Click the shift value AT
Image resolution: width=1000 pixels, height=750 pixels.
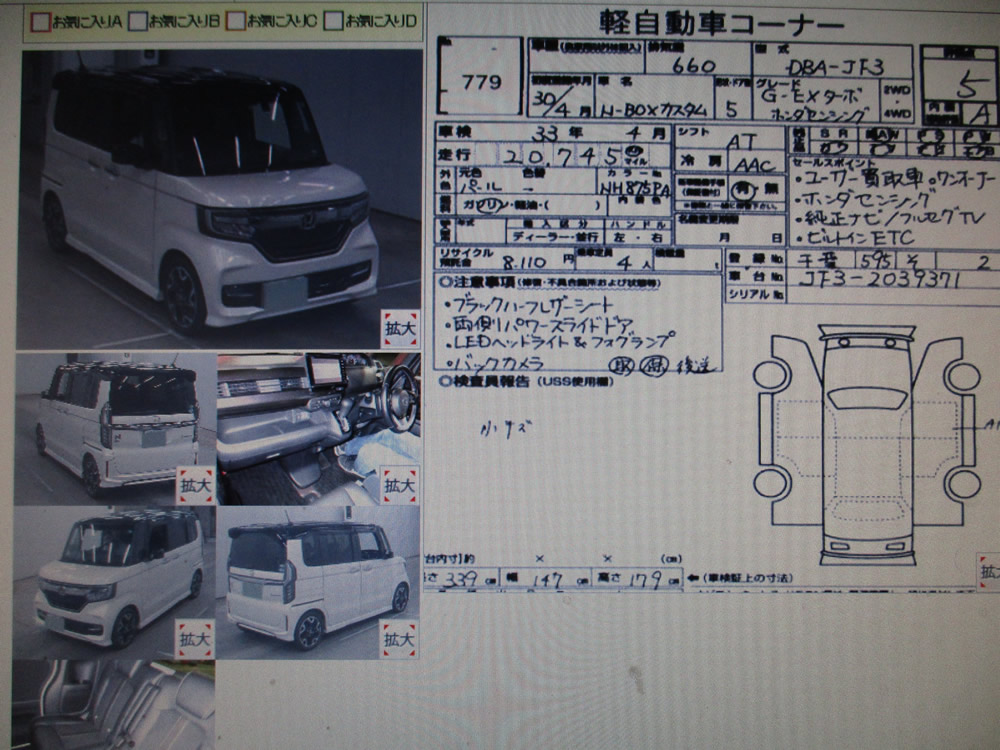coord(742,141)
